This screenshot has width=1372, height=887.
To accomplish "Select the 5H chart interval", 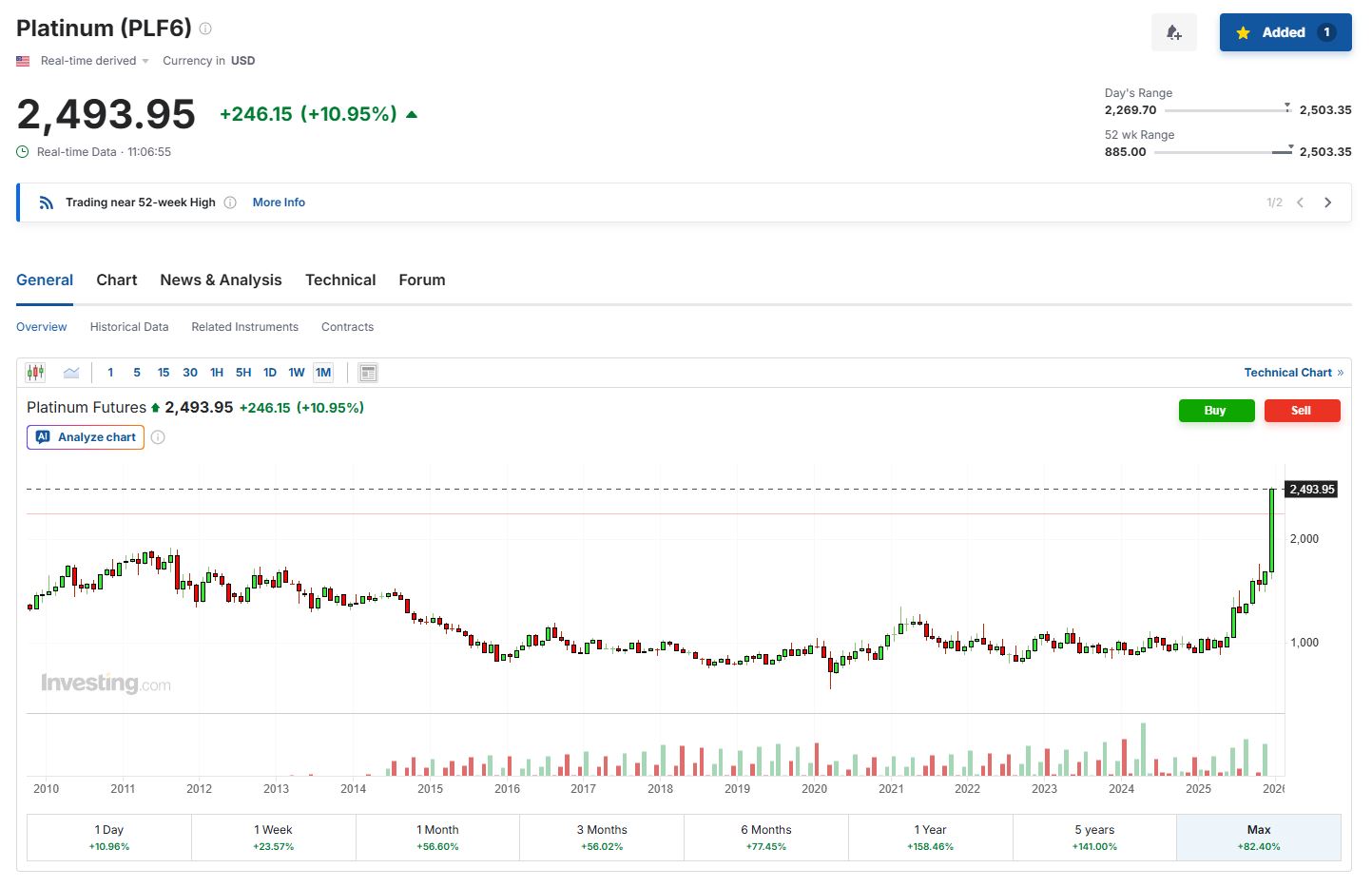I will coord(243,373).
